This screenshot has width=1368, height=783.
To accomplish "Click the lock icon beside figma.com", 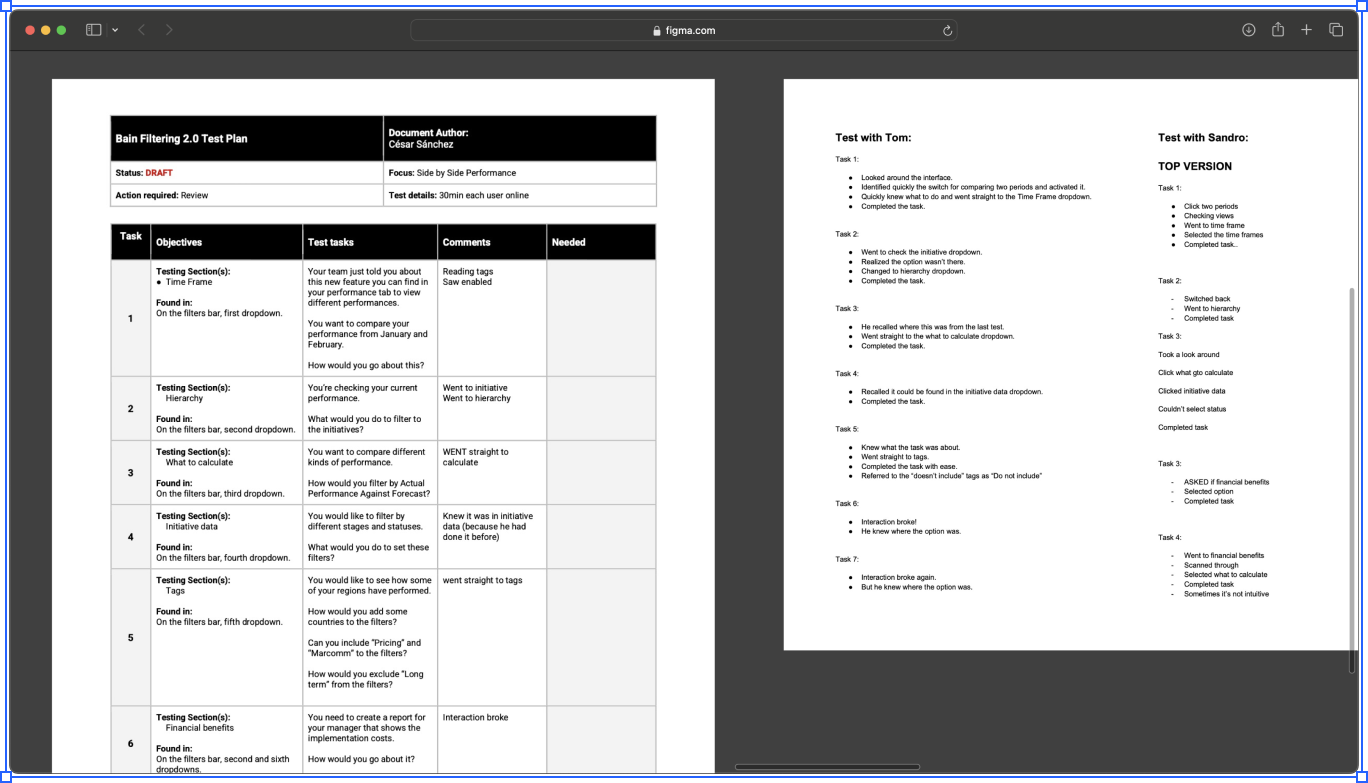I will [x=656, y=30].
